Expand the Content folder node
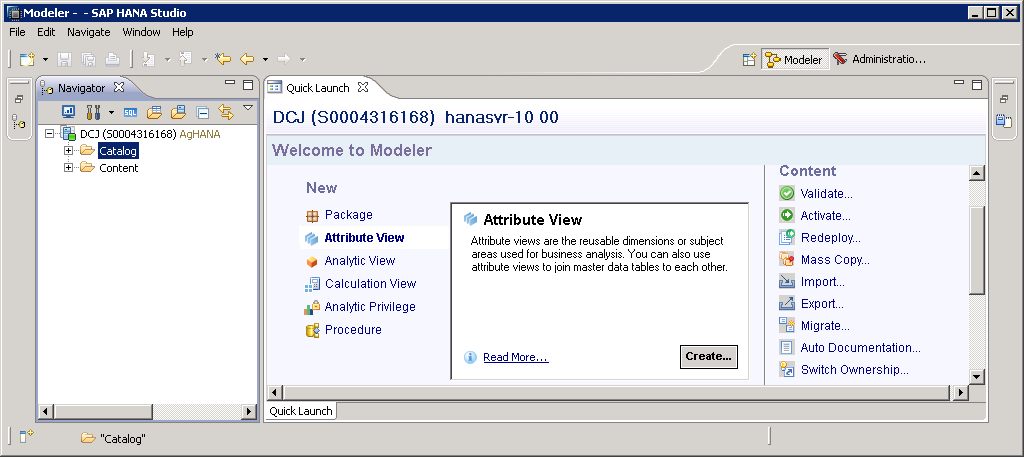The height and width of the screenshot is (459, 1024). (69, 168)
